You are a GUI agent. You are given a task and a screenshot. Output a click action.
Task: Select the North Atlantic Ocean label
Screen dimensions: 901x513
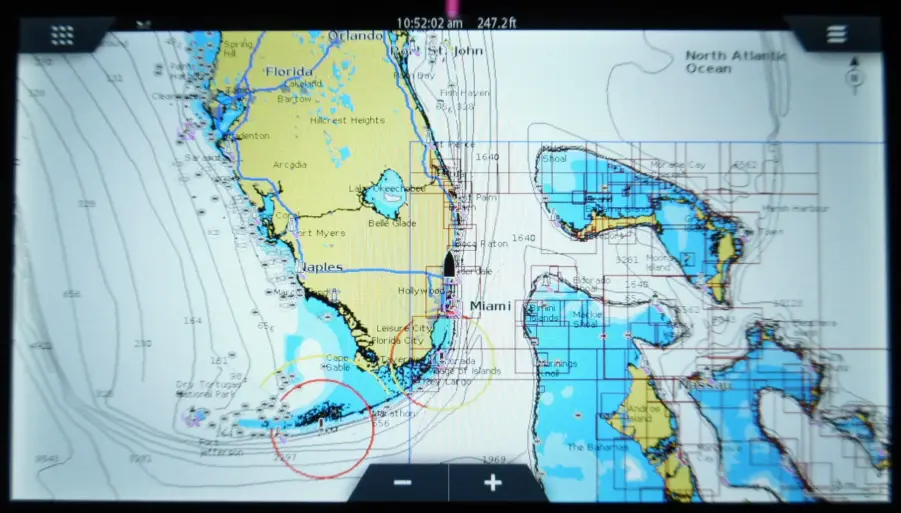pos(735,62)
